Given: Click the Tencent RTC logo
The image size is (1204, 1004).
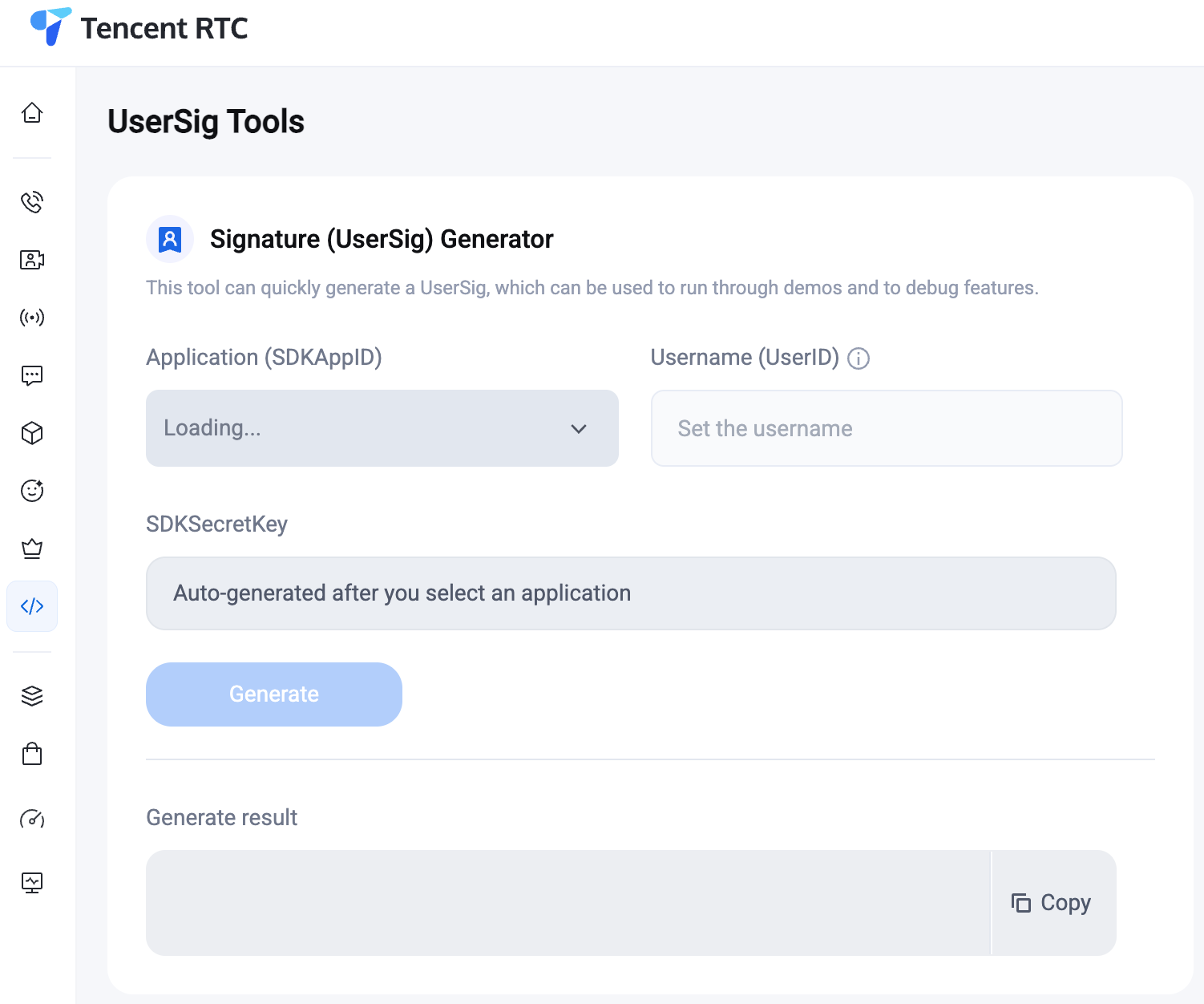Looking at the screenshot, I should coord(139,28).
